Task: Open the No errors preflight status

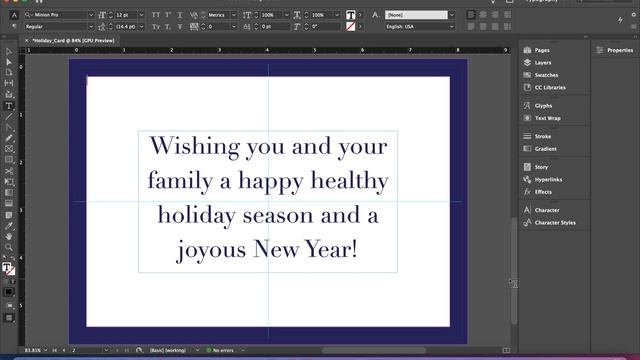Action: (x=220, y=350)
